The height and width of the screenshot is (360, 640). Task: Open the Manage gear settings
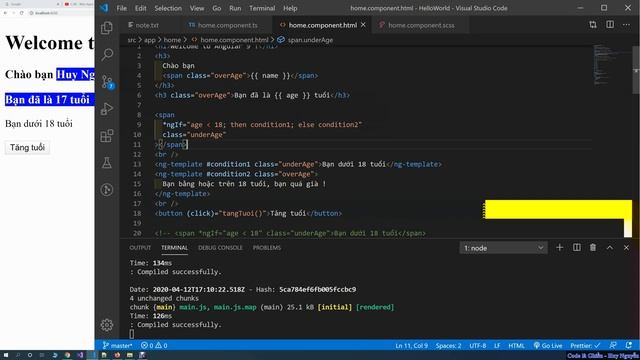point(107,325)
